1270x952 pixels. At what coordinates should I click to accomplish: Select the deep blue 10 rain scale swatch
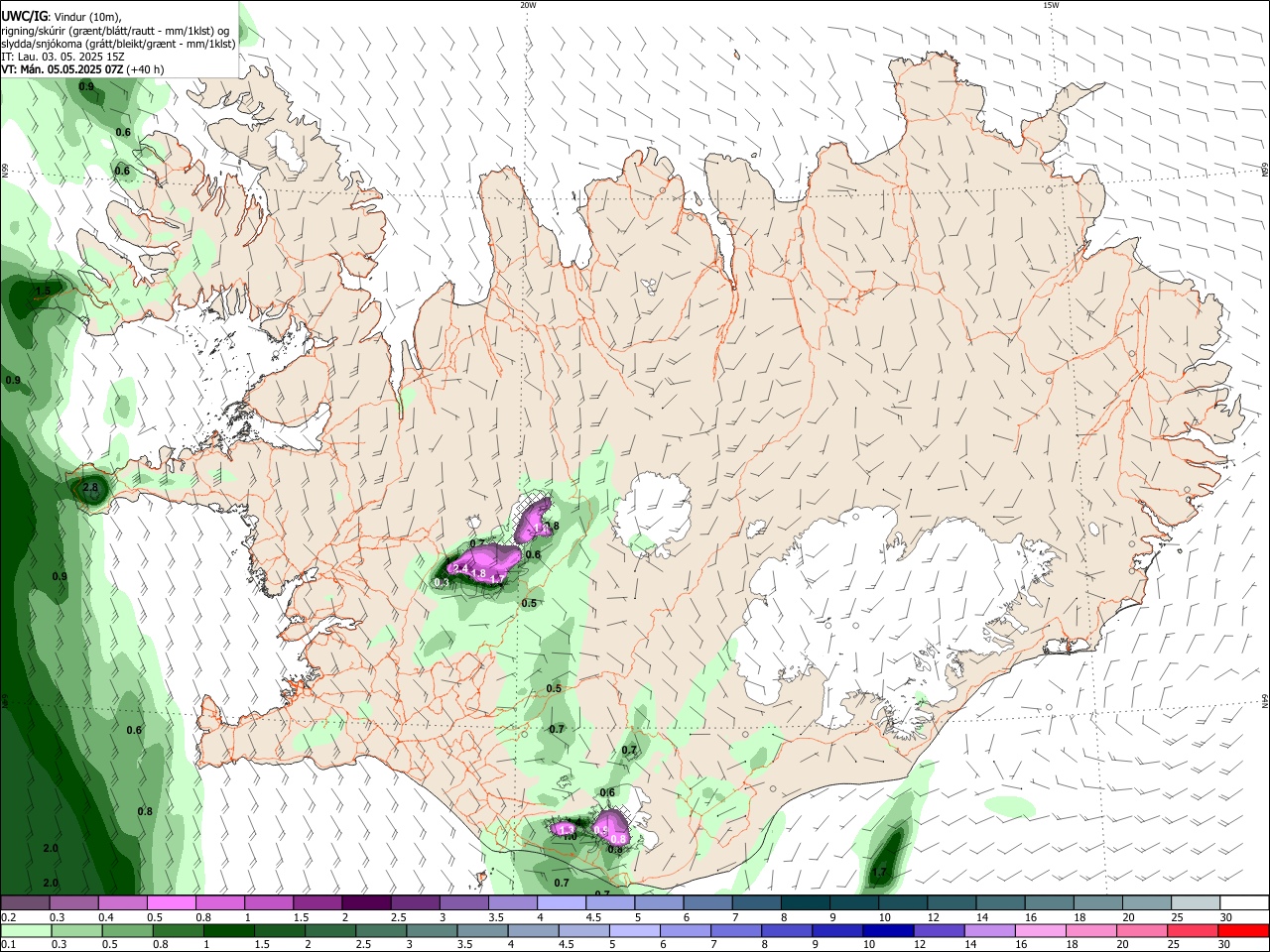pyautogui.click(x=890, y=930)
